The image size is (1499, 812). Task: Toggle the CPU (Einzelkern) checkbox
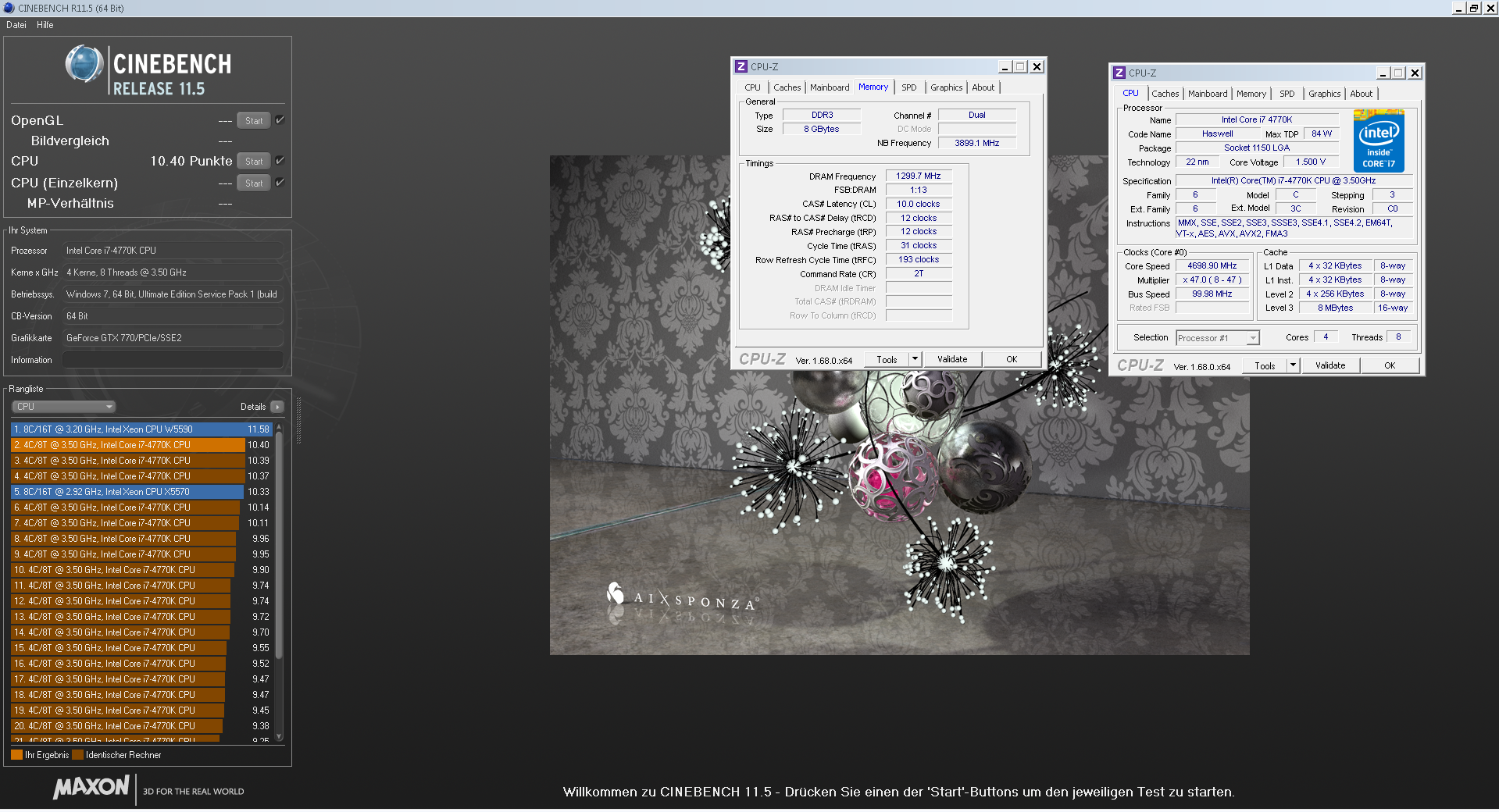[280, 183]
